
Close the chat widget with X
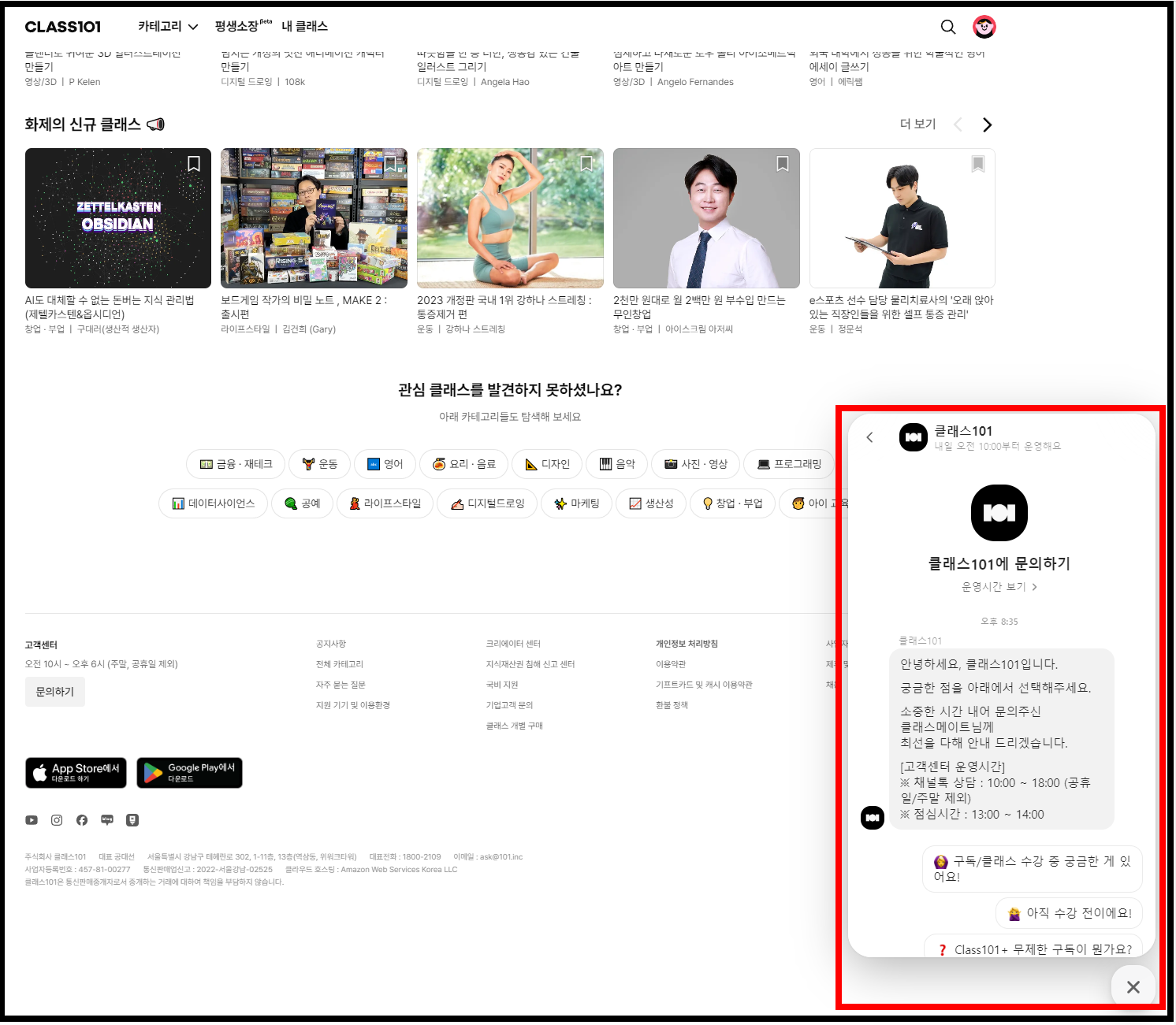point(1133,986)
